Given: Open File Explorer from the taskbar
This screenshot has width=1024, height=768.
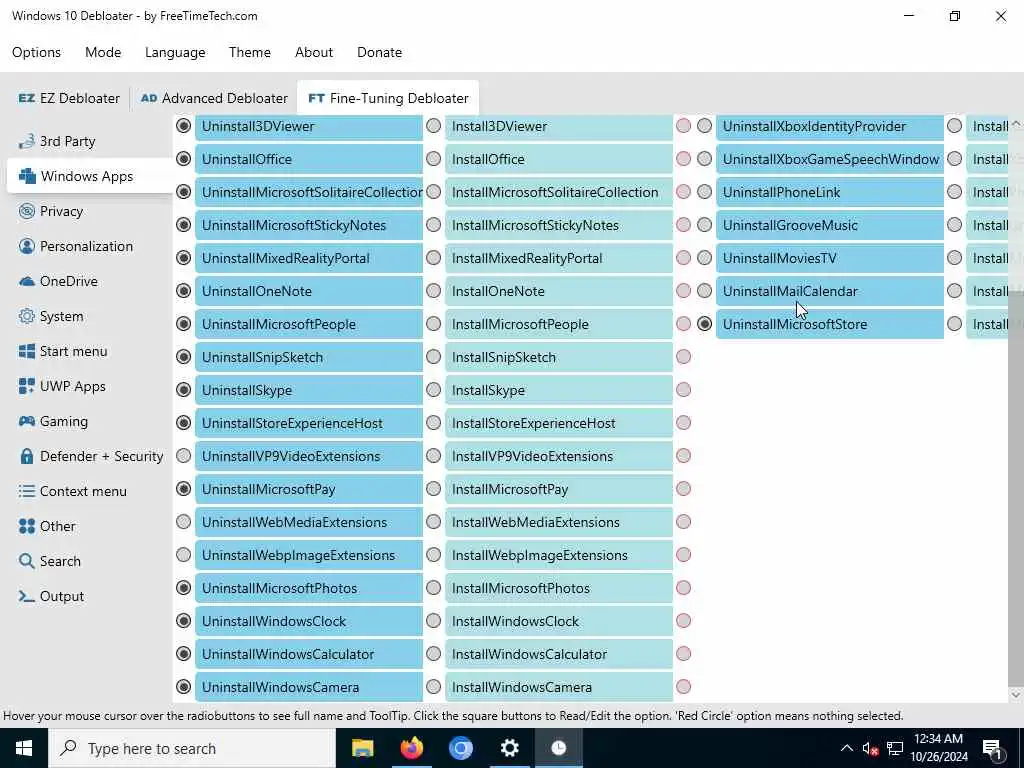Looking at the screenshot, I should point(362,748).
